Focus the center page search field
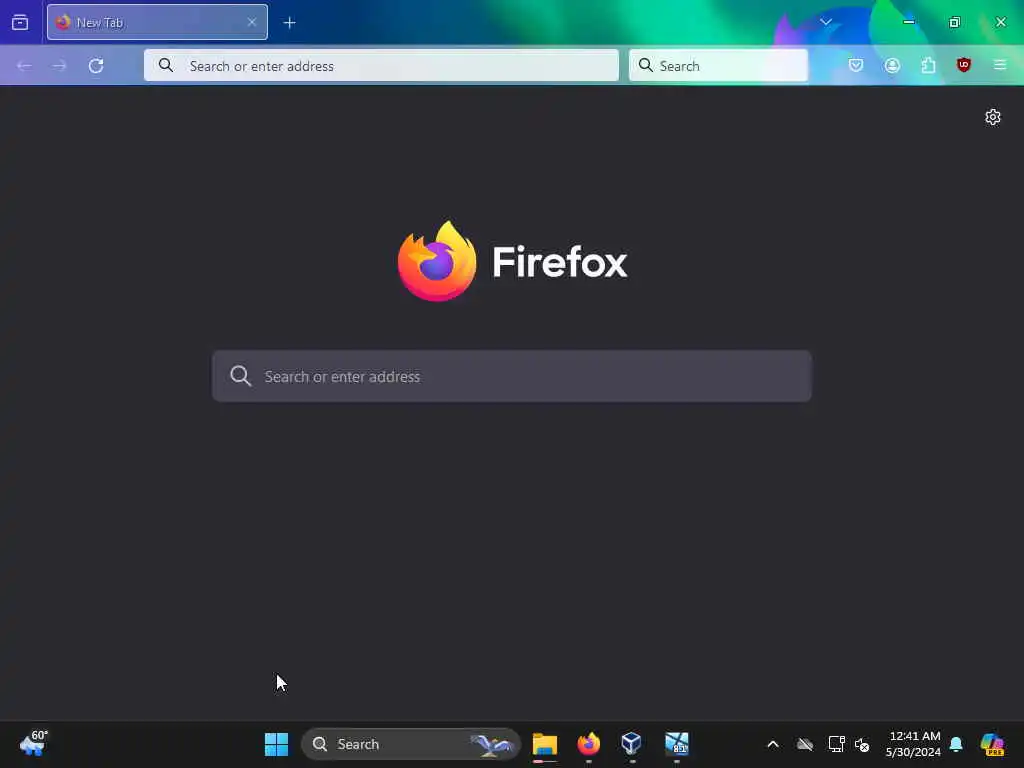This screenshot has height=768, width=1024. (512, 376)
